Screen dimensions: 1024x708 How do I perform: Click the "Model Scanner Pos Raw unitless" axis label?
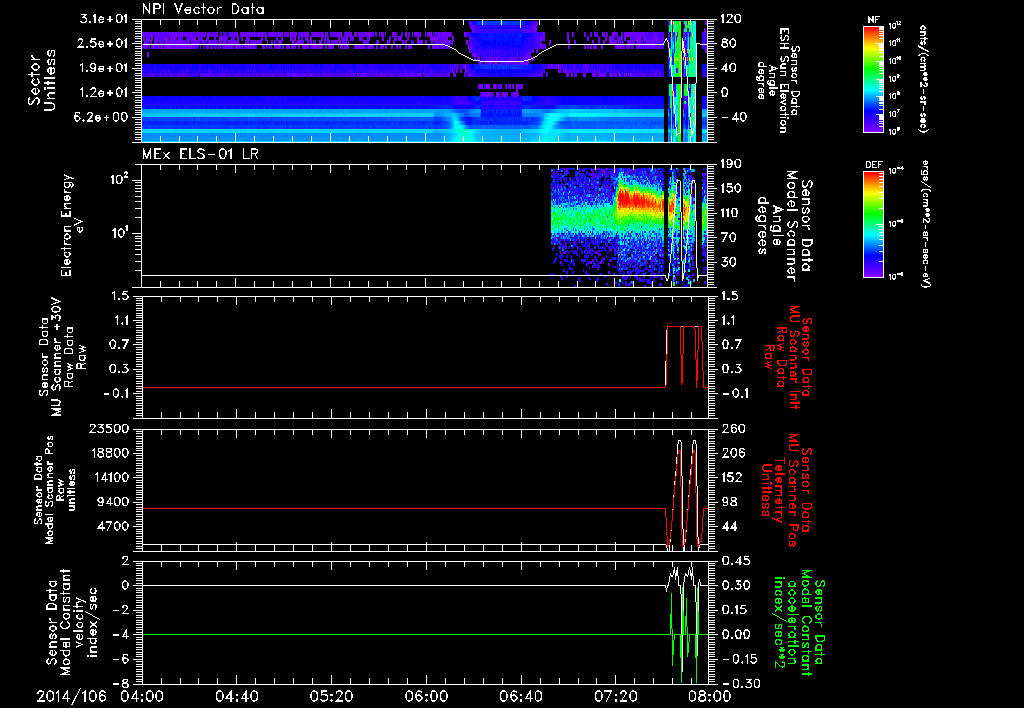(56, 490)
